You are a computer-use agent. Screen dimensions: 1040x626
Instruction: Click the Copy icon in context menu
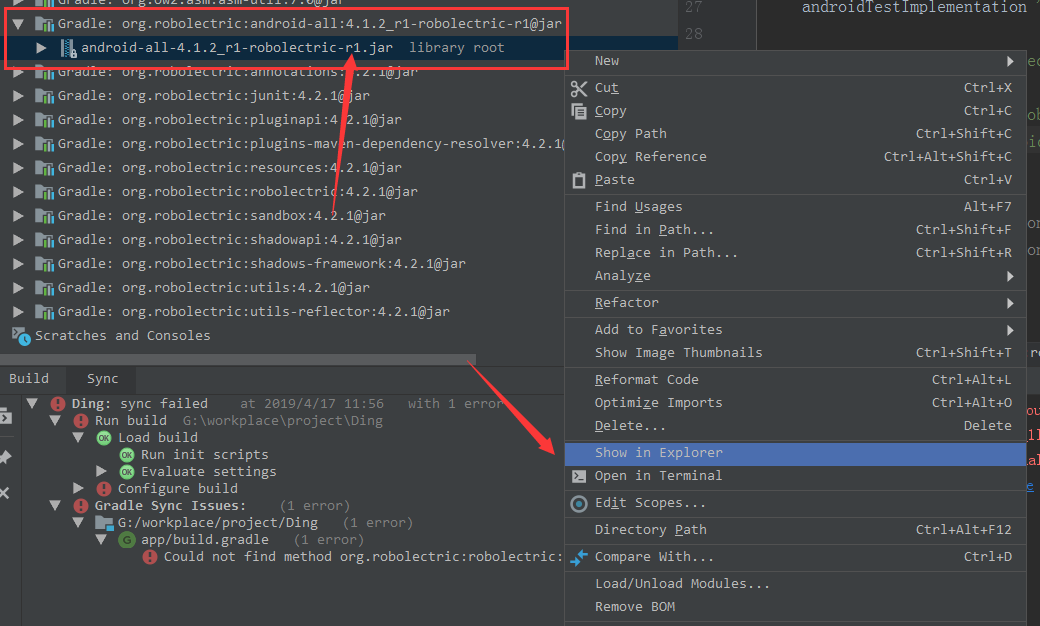[x=579, y=111]
